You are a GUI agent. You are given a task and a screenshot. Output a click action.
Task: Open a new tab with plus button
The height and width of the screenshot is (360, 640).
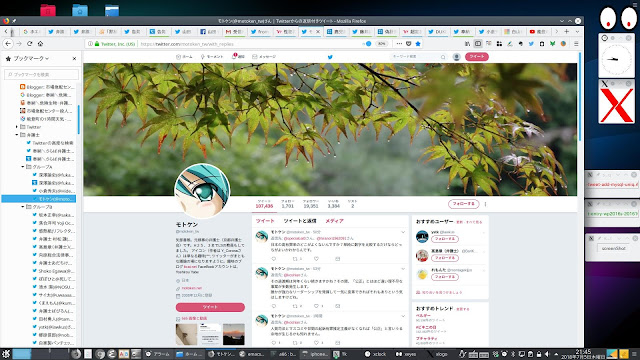point(567,31)
